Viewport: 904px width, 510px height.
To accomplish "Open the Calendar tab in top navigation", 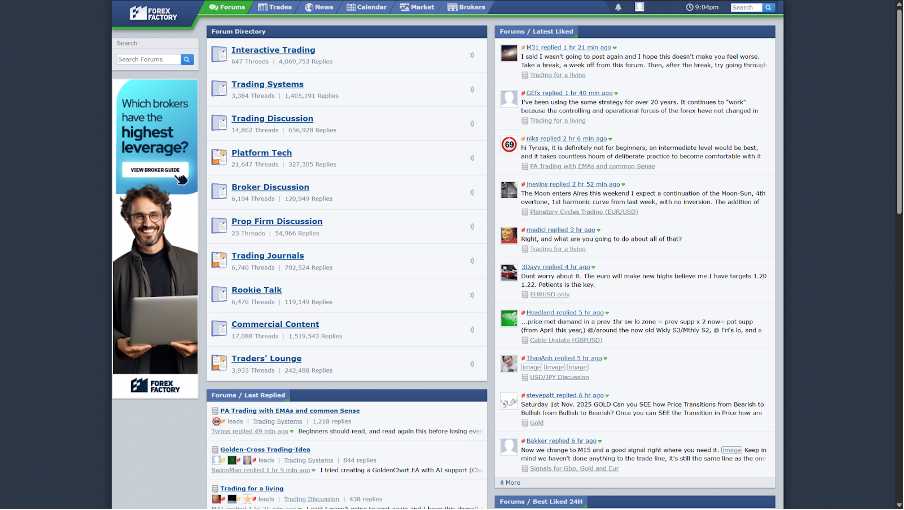I will click(367, 7).
